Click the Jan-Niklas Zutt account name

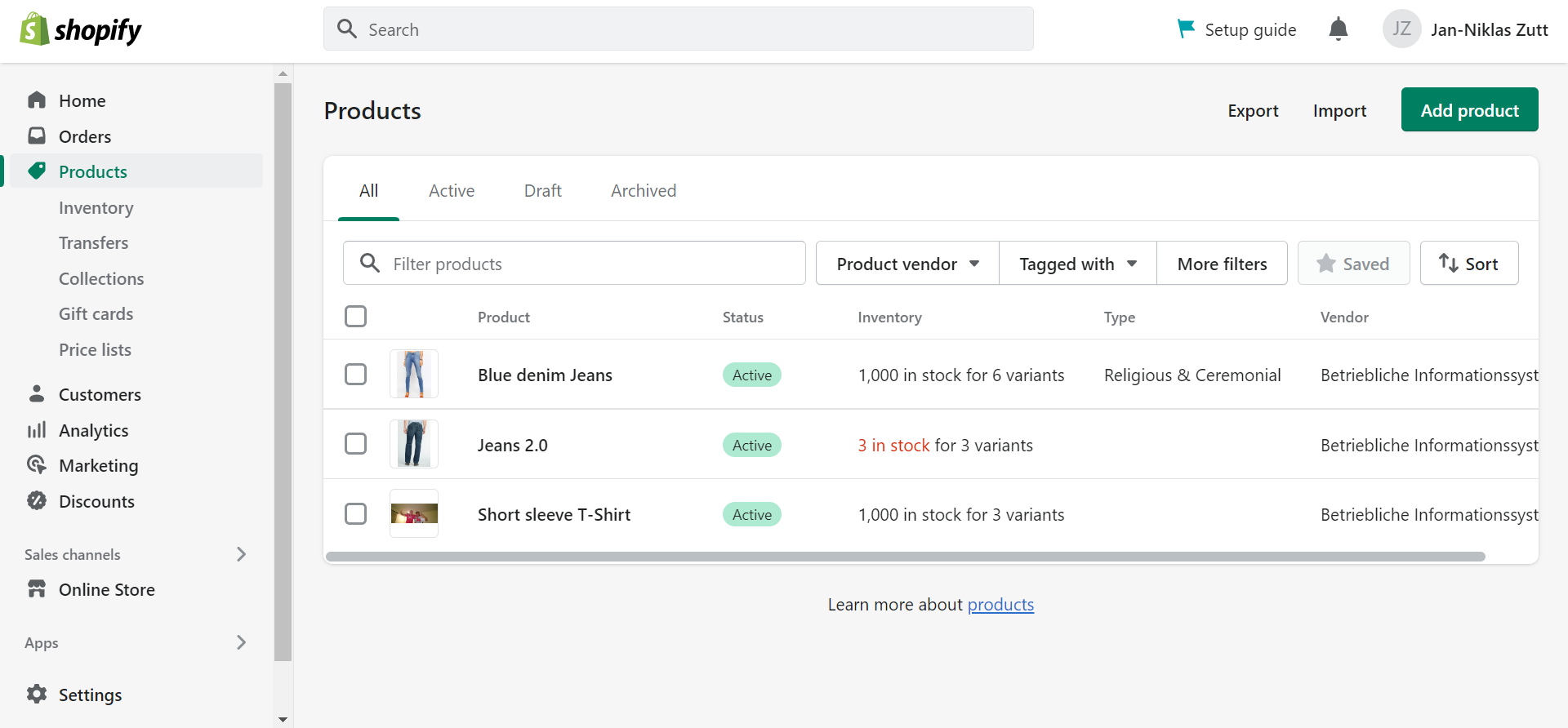click(1490, 30)
